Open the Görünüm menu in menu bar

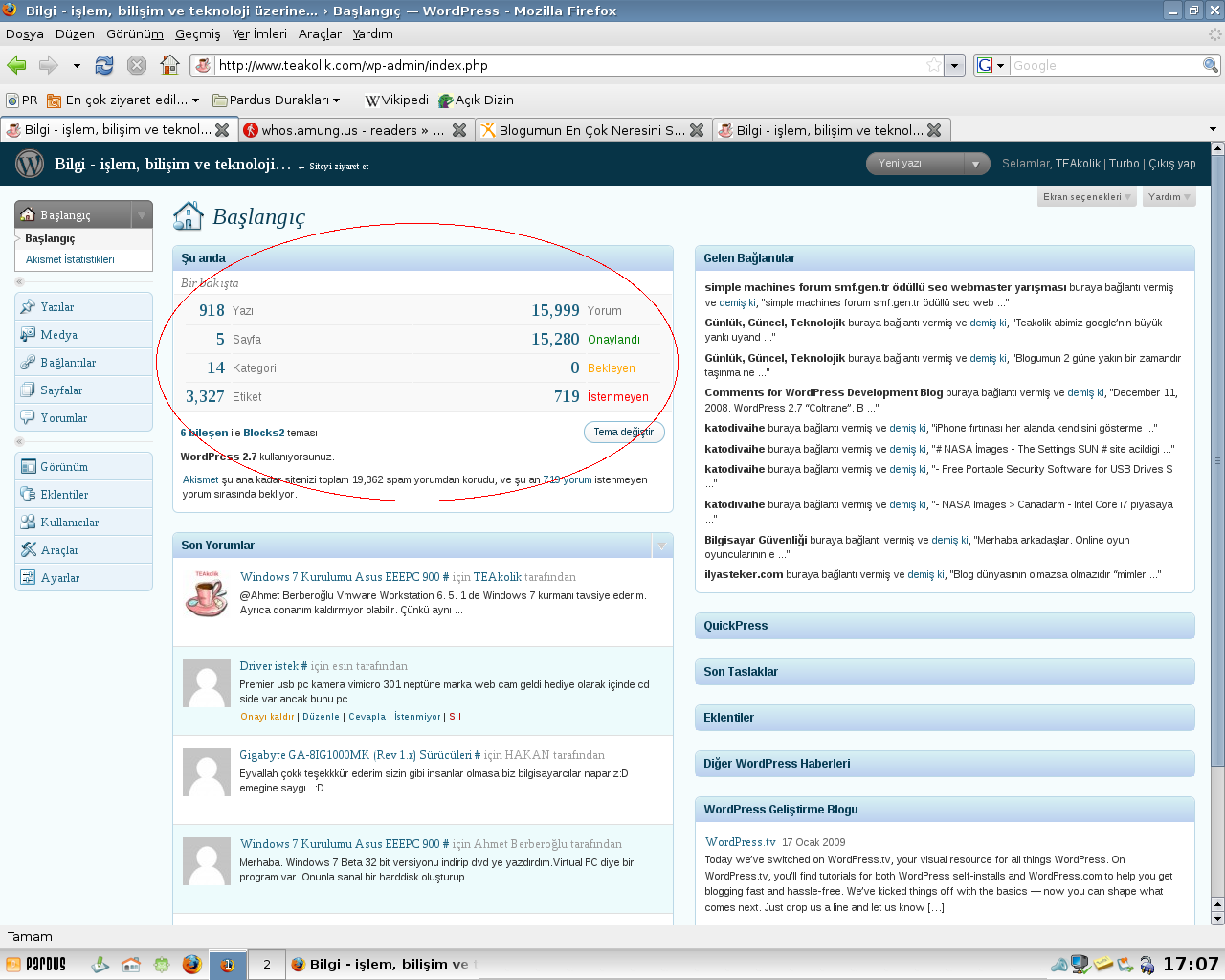coord(135,33)
